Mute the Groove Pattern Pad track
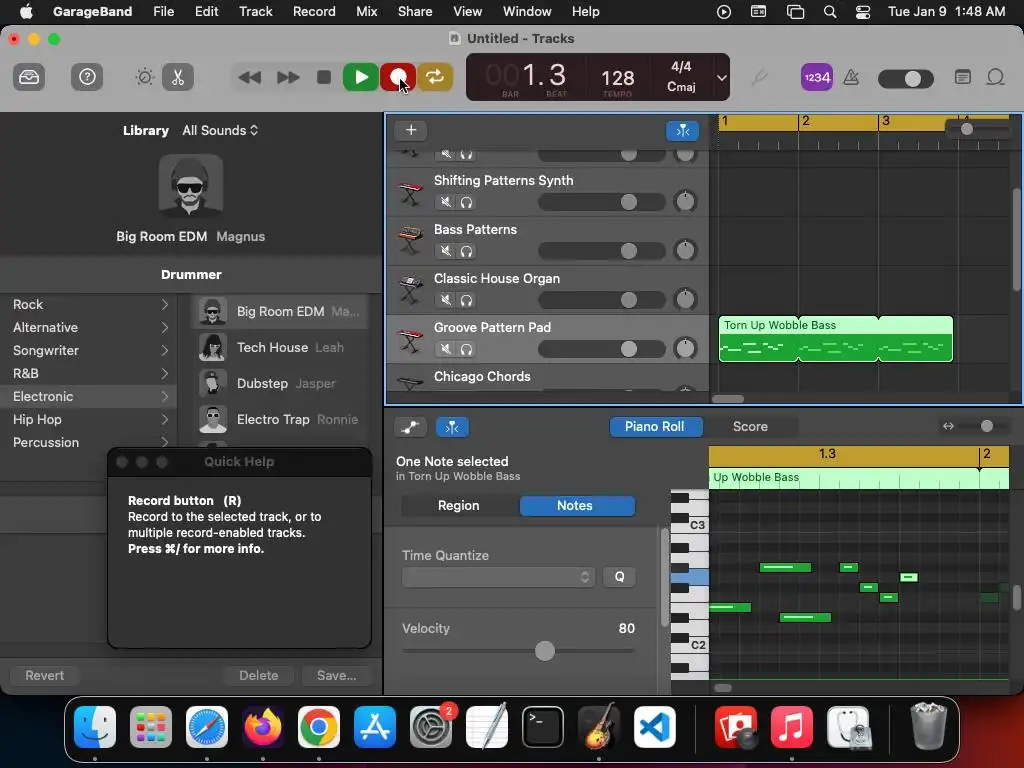The width and height of the screenshot is (1024, 768). tap(446, 349)
